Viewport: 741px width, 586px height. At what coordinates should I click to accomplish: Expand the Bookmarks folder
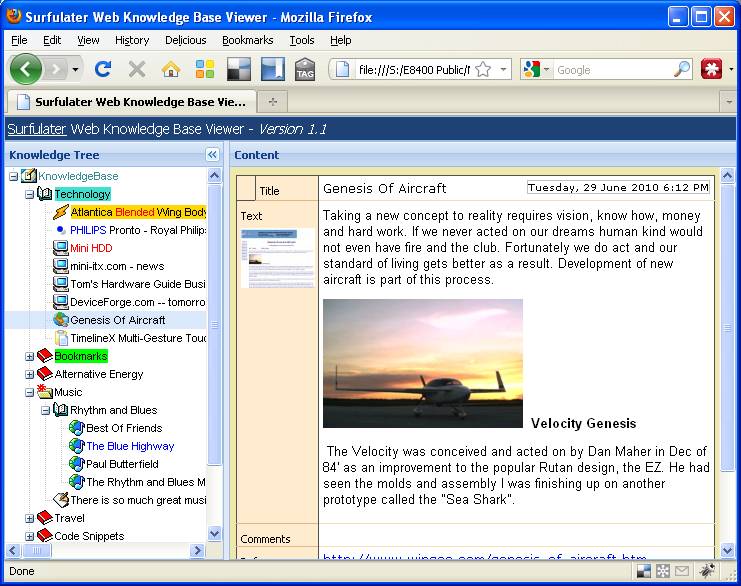tap(29, 356)
